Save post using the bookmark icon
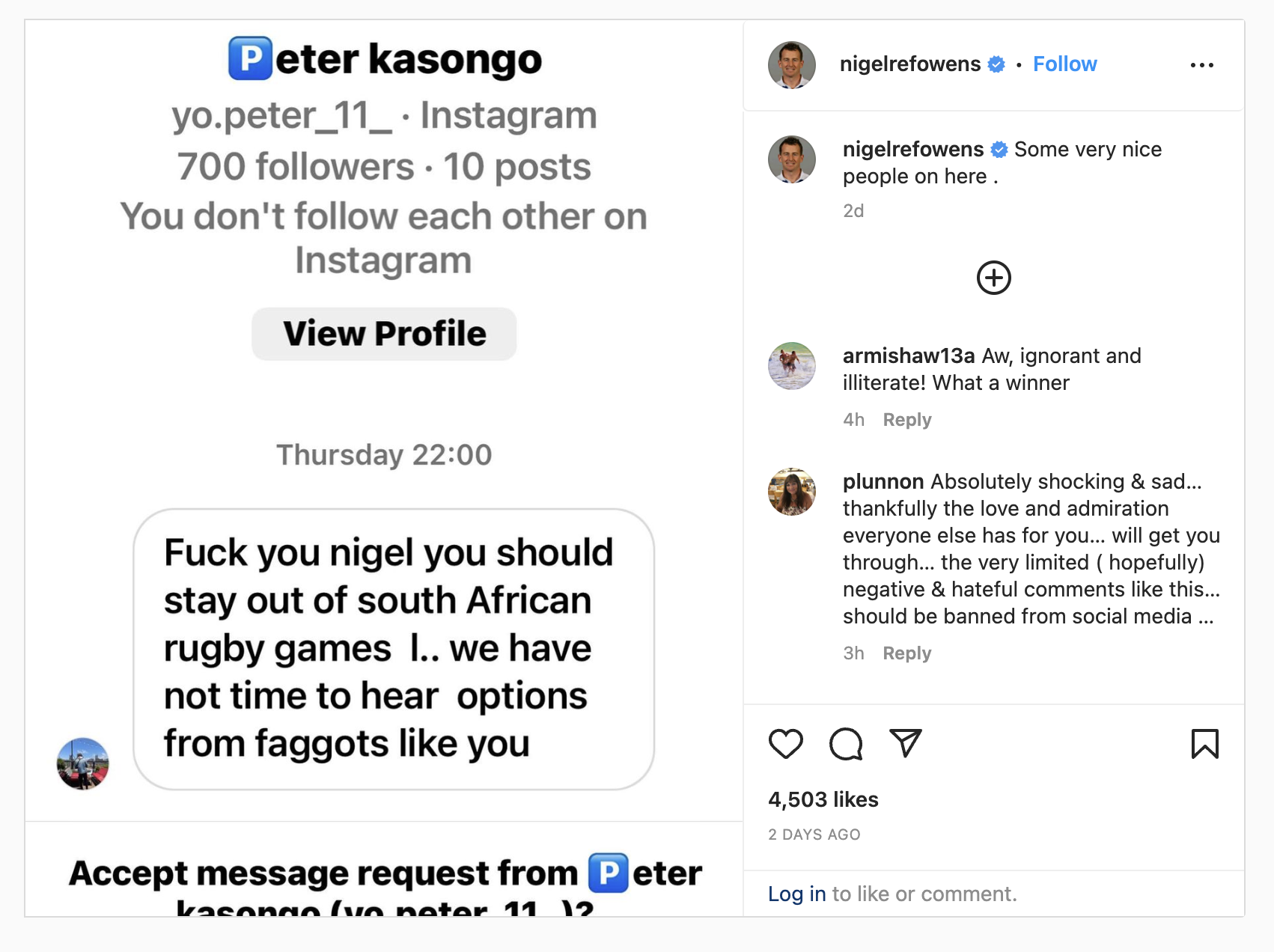This screenshot has height=952, width=1274. coord(1204,744)
